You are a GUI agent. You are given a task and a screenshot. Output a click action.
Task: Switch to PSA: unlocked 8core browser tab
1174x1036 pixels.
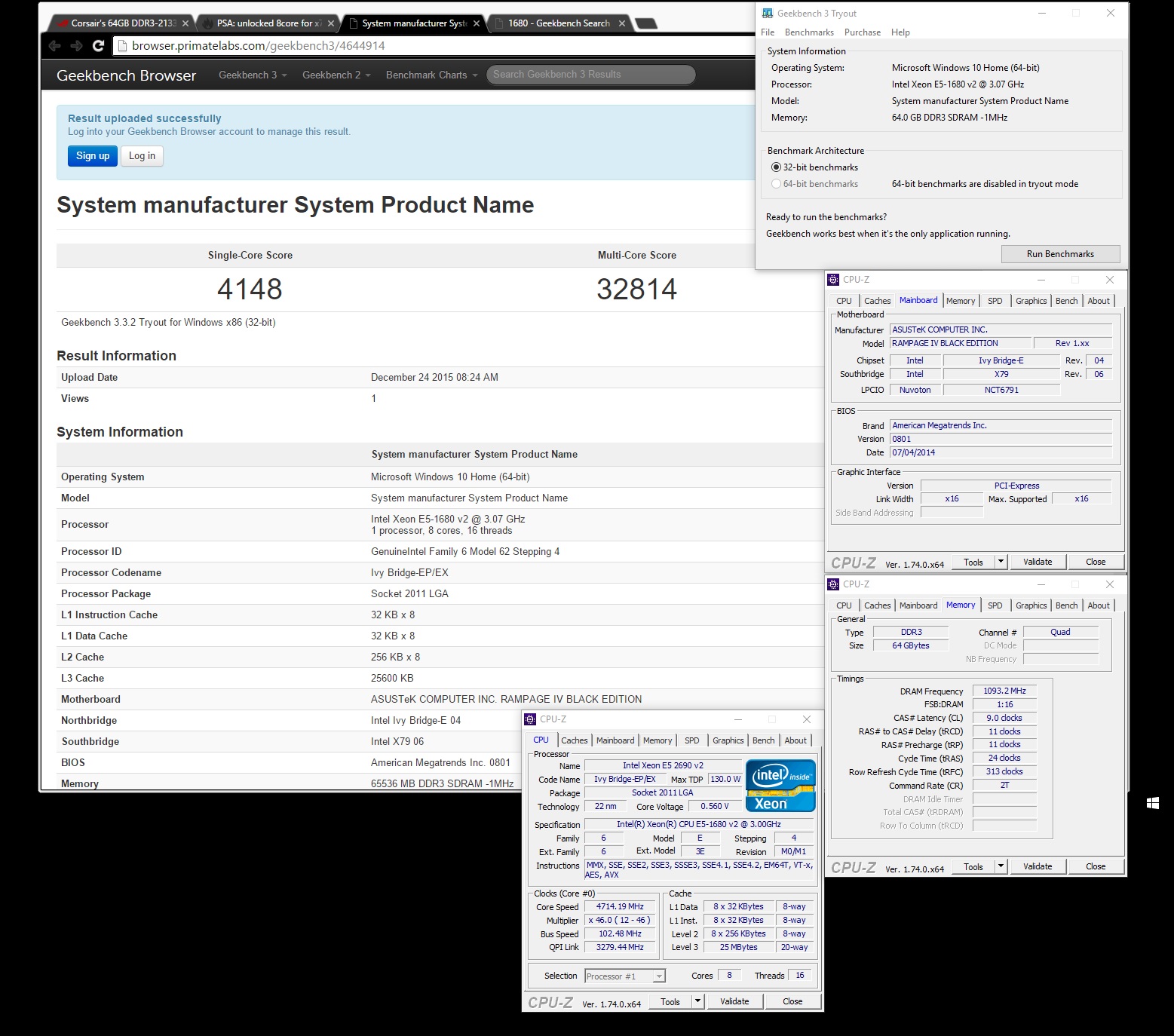point(268,23)
